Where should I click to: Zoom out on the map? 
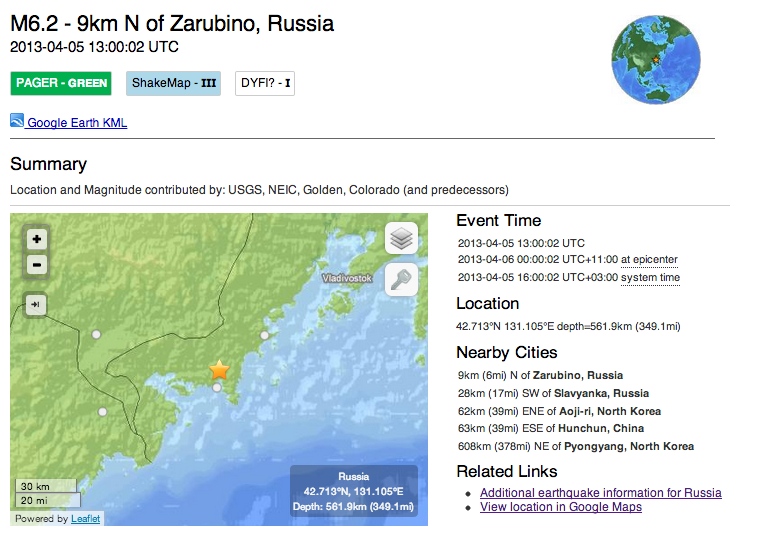point(37,265)
